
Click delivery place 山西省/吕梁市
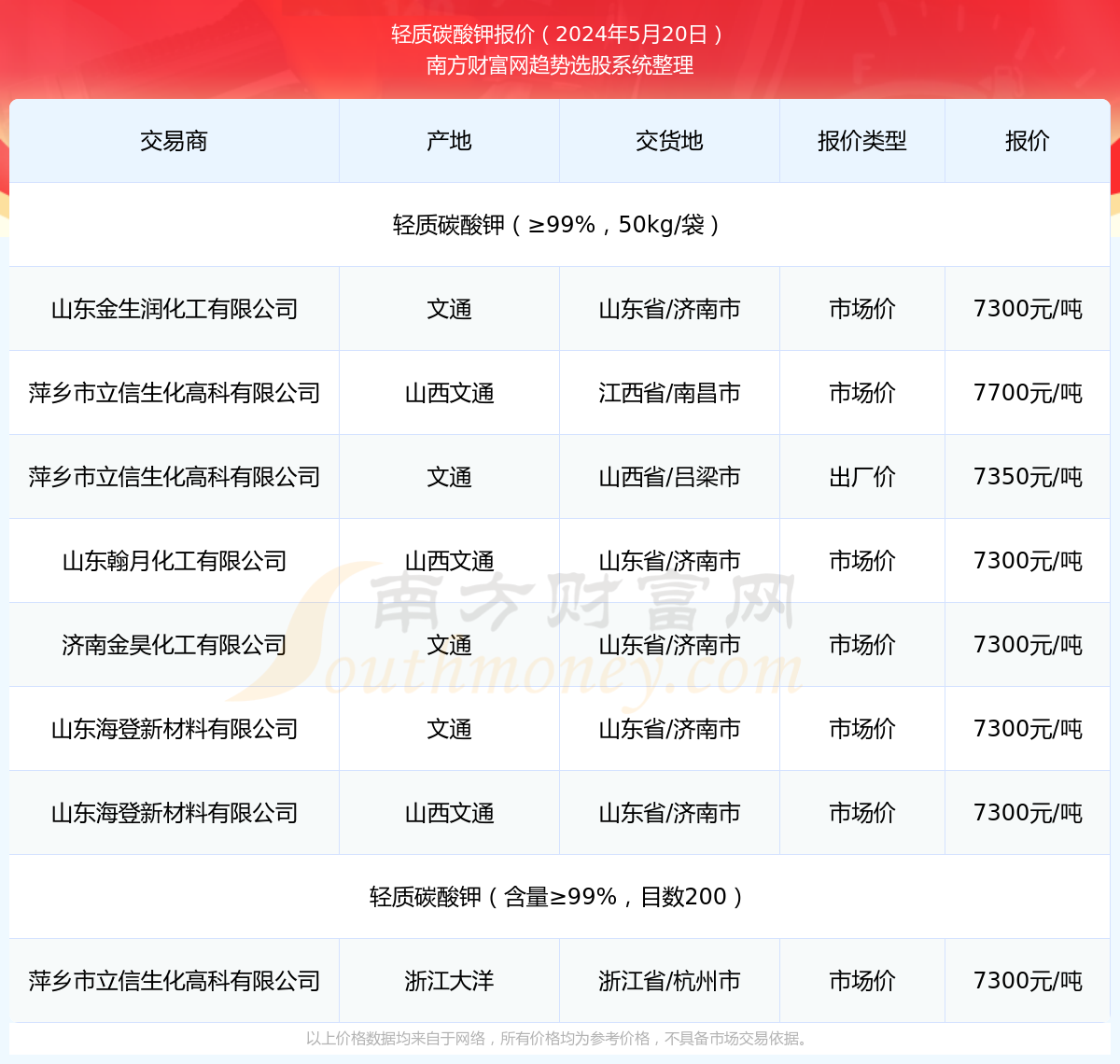[669, 477]
